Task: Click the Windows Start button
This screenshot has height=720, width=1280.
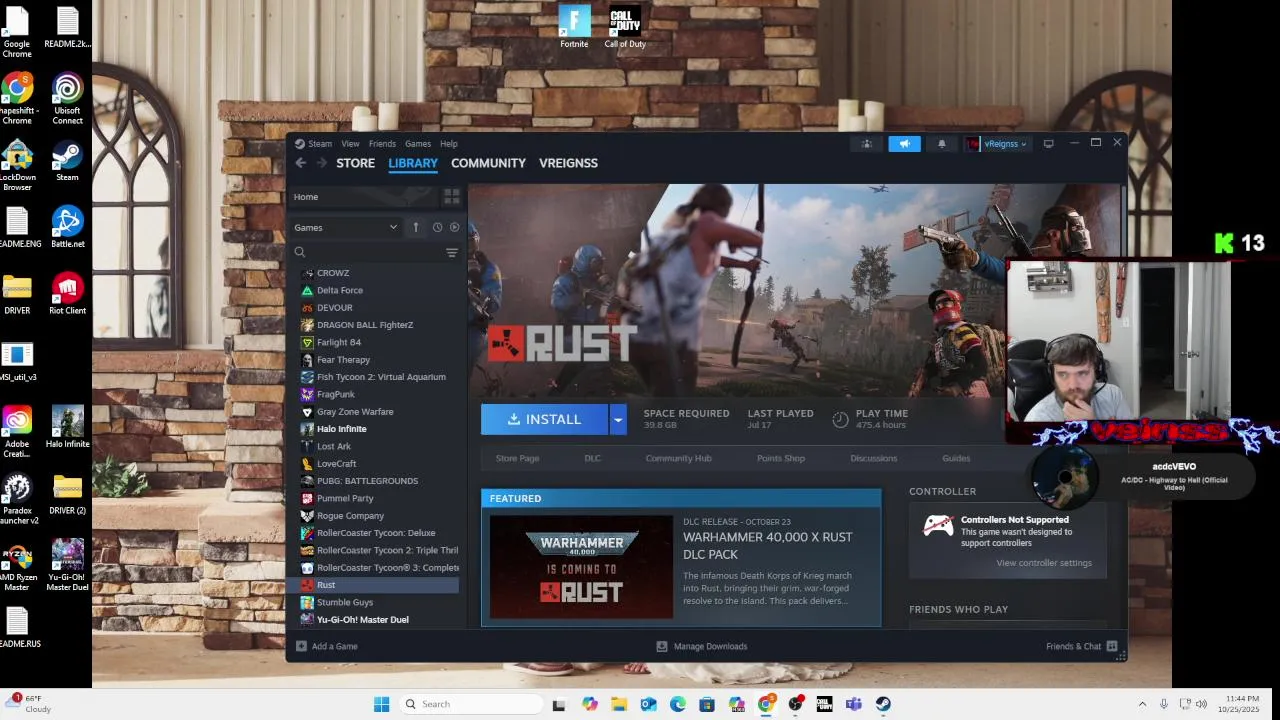Action: 381,704
